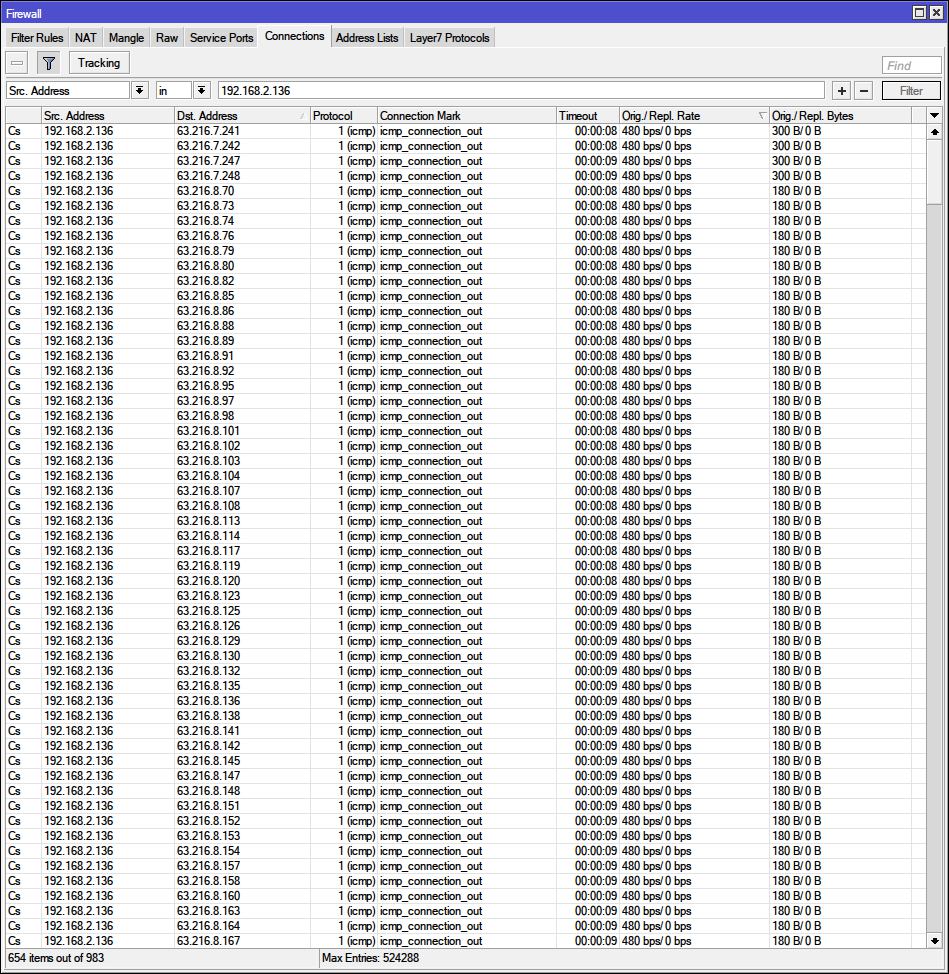Open the Address Lists tab
The height and width of the screenshot is (974, 949).
point(366,38)
